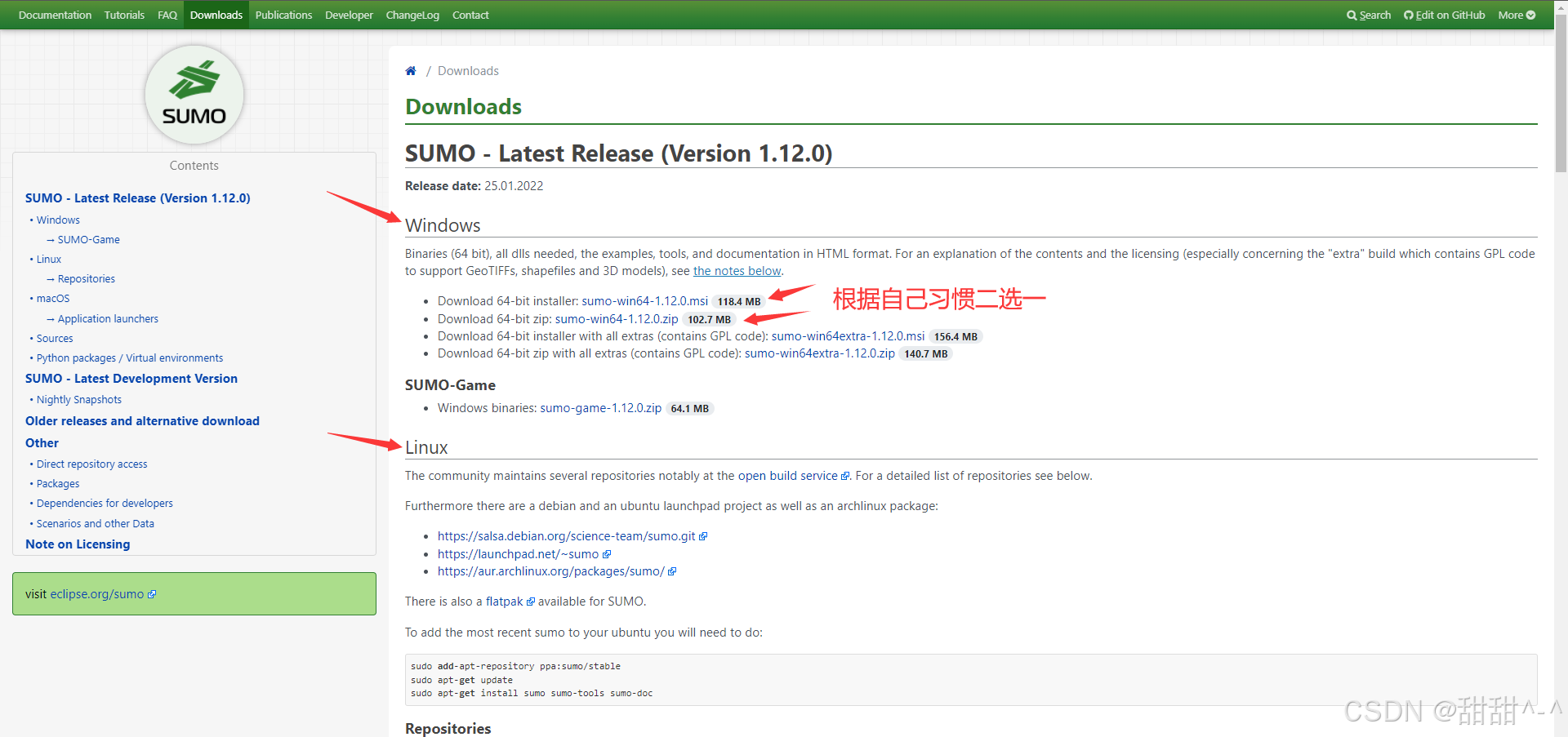Click the external link icon after flatpak
This screenshot has width=1568, height=737.
(531, 601)
